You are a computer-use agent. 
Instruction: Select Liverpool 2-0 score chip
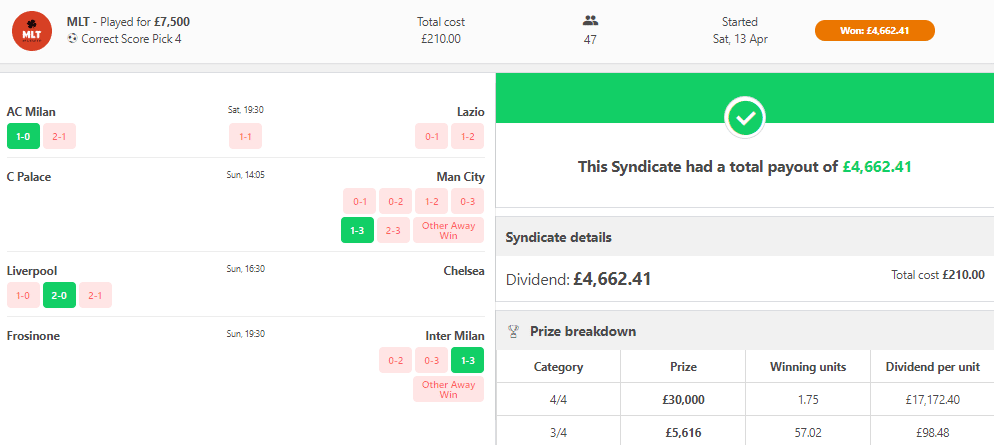(x=59, y=295)
